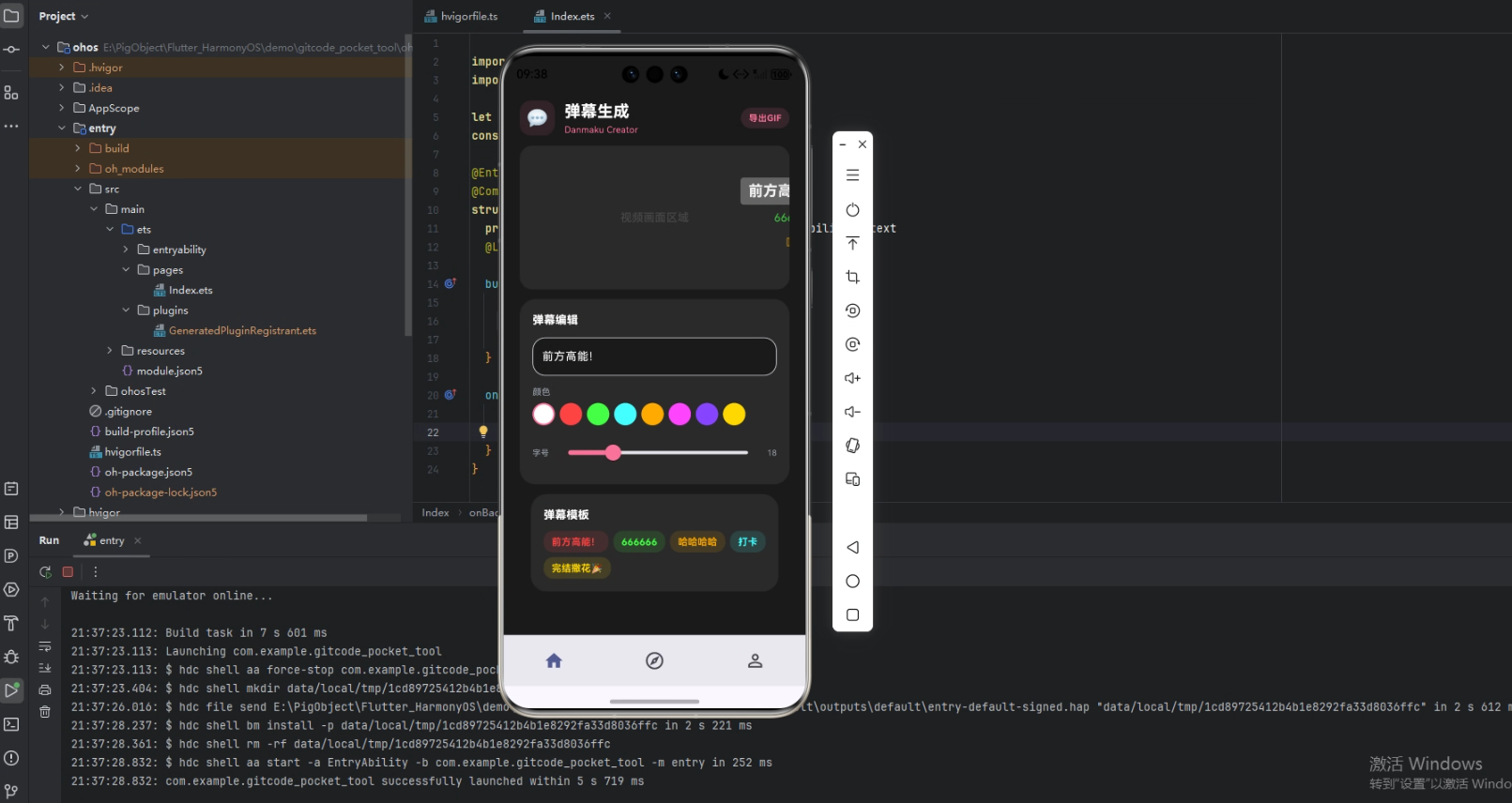The image size is (1512, 803).
Task: Open the emulator hamburger menu
Action: coord(852,175)
